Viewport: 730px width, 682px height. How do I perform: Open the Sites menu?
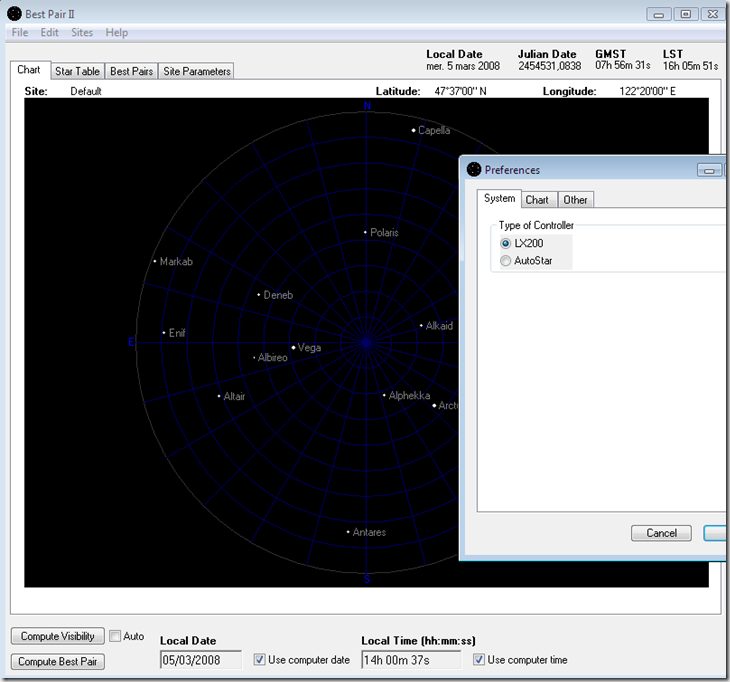pos(82,32)
